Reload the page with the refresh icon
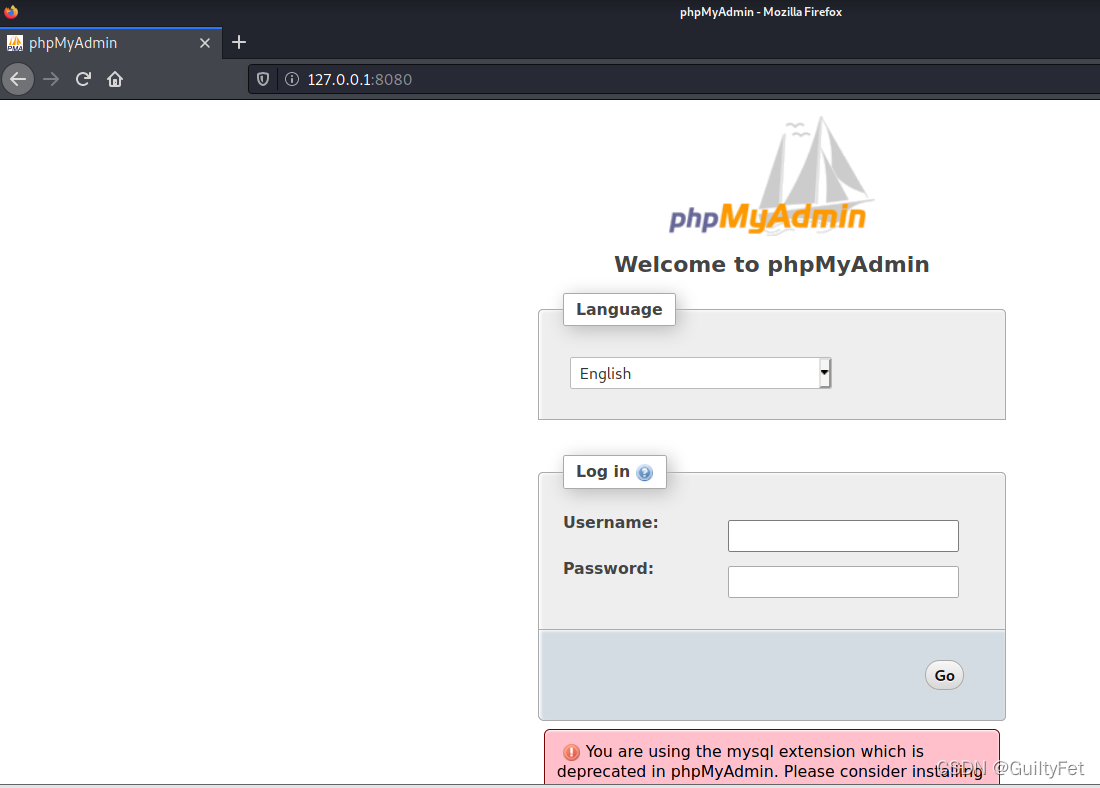1100x788 pixels. click(x=83, y=79)
